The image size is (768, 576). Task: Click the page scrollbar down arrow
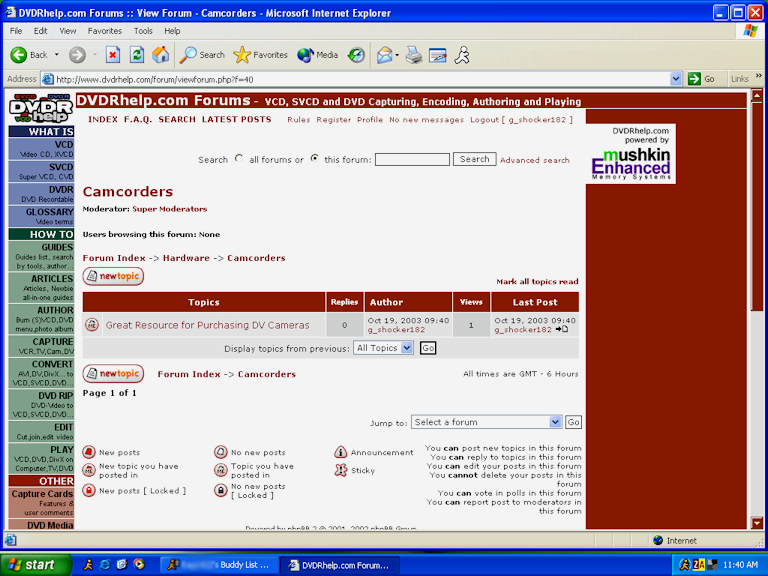click(757, 523)
